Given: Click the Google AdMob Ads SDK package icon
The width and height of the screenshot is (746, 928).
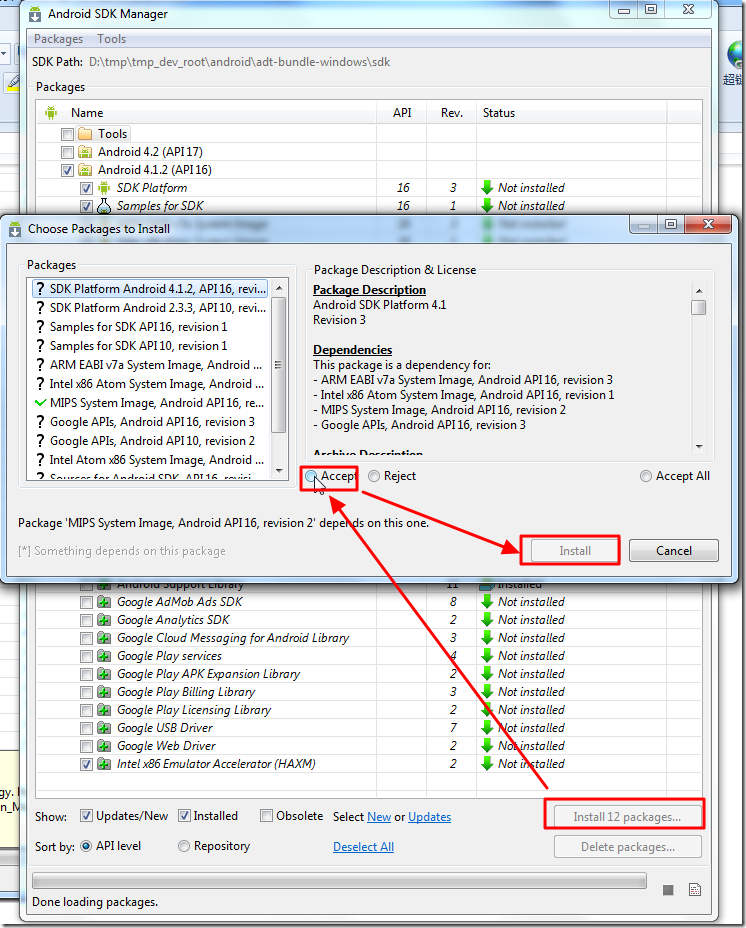Looking at the screenshot, I should point(104,602).
